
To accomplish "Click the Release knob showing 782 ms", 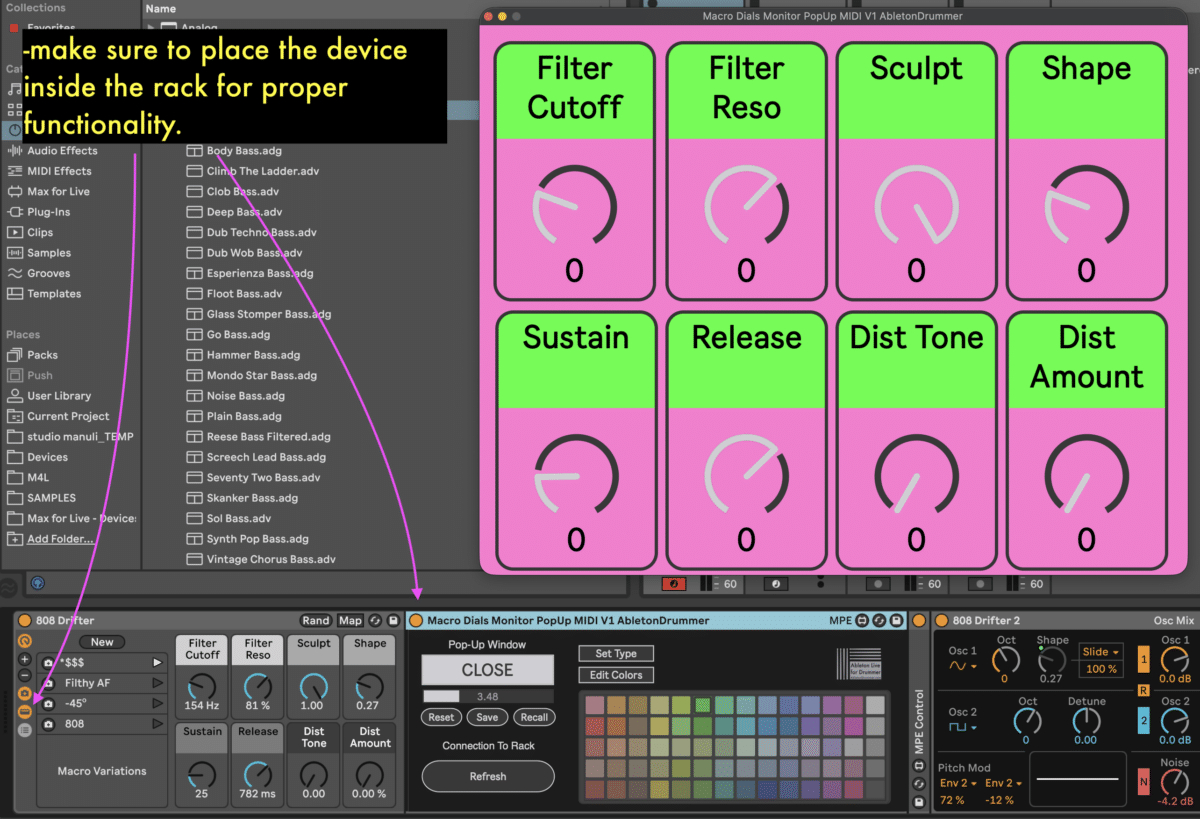I will 258,774.
